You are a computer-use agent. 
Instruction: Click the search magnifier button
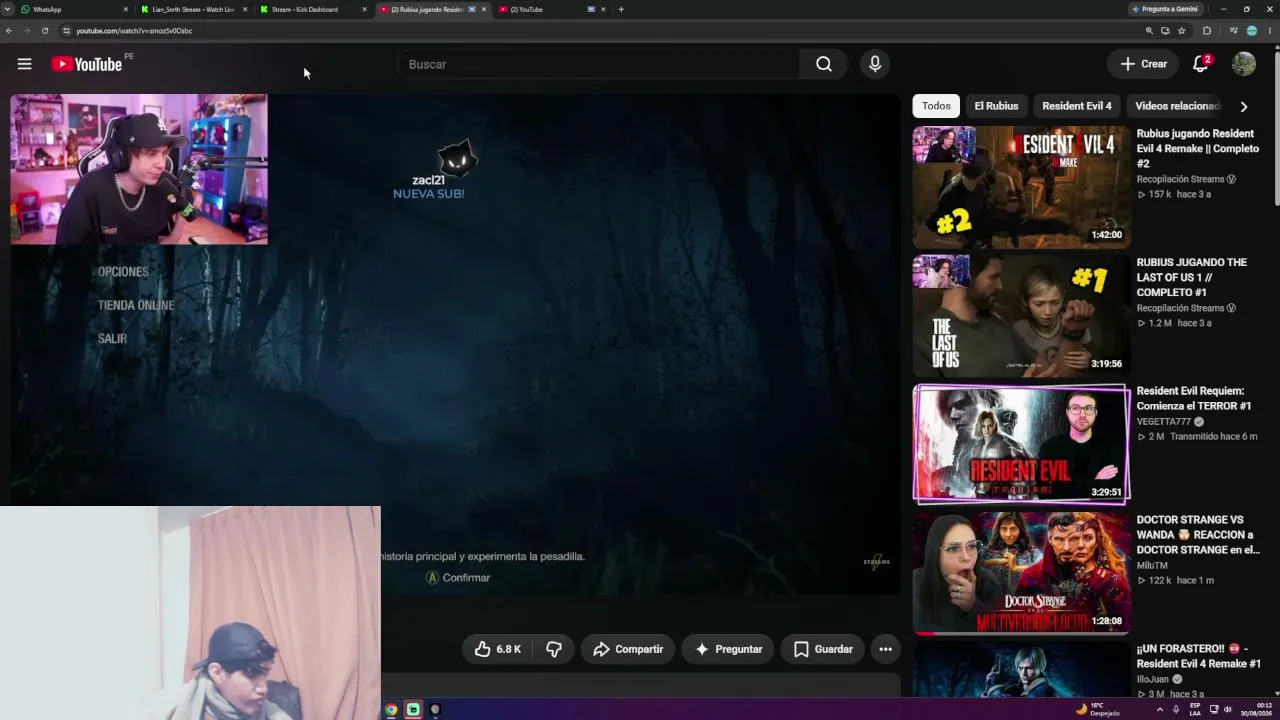[x=824, y=64]
